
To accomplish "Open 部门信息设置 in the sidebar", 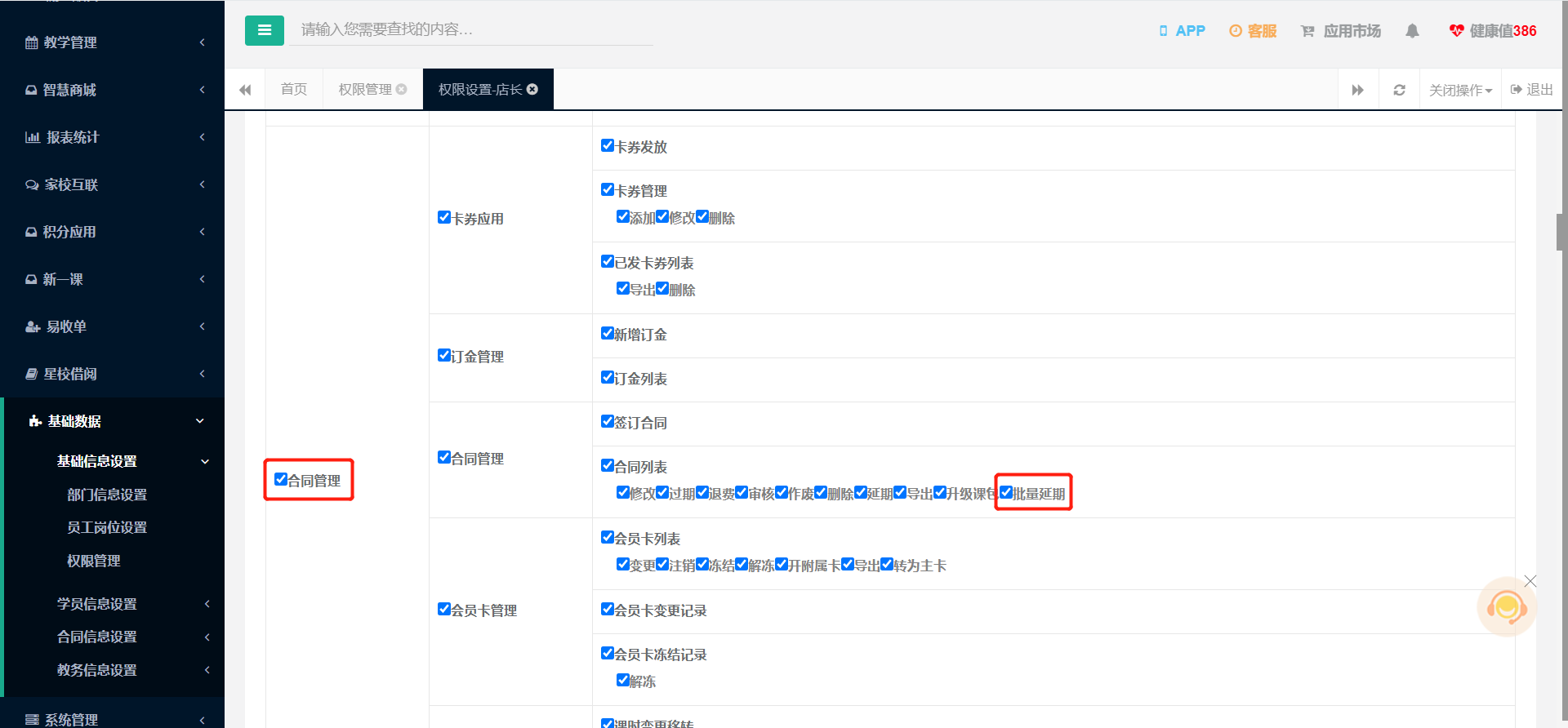I will (x=107, y=495).
